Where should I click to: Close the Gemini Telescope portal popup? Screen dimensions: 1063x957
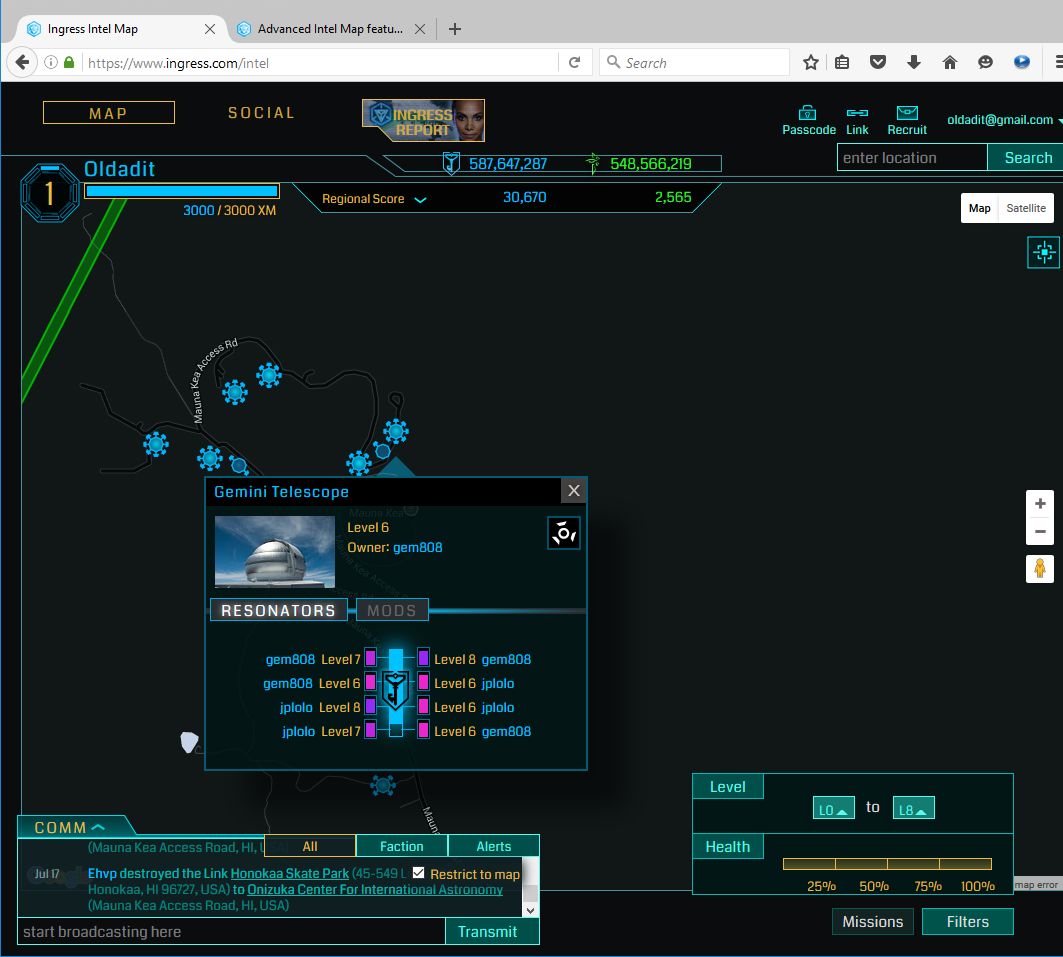coord(573,490)
